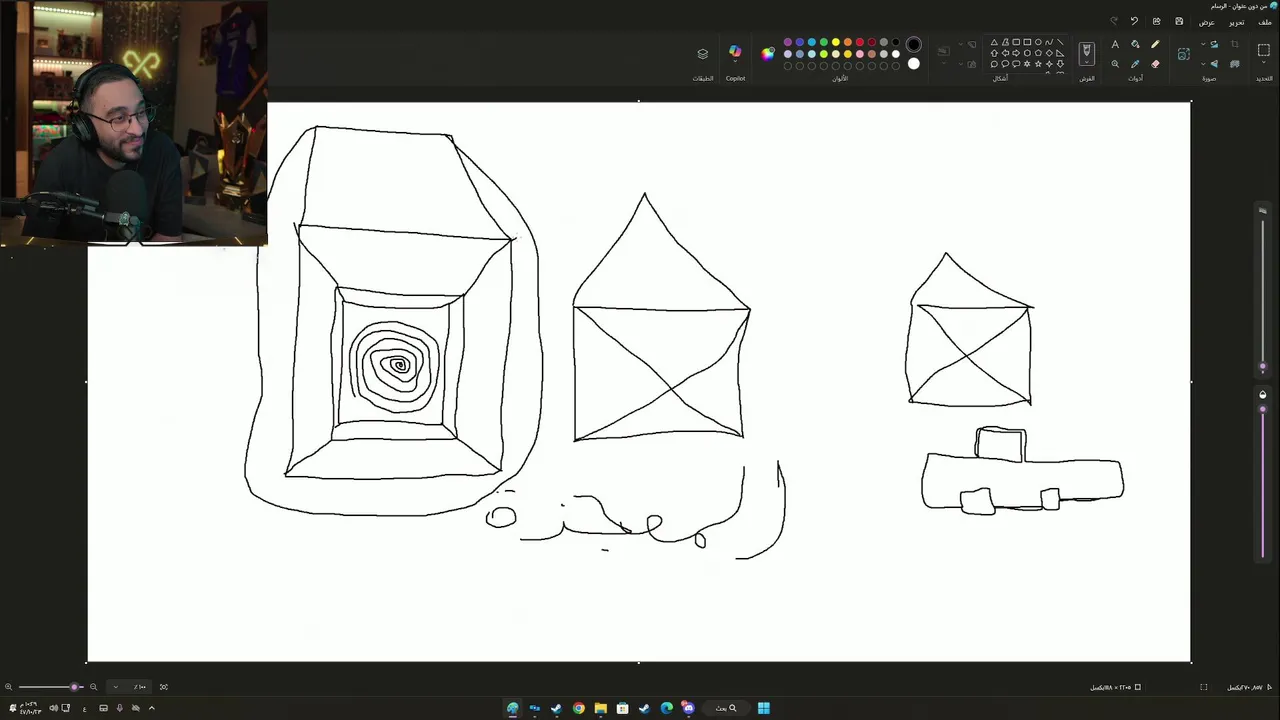Image resolution: width=1280 pixels, height=720 pixels.
Task: Open the Edit colors rainbow wheel
Action: [x=767, y=54]
